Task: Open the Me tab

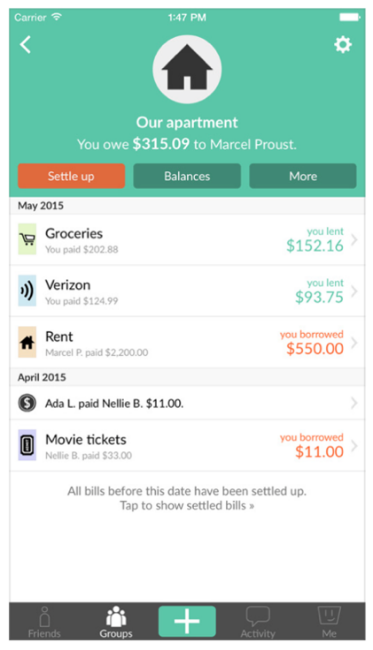Action: [329, 622]
